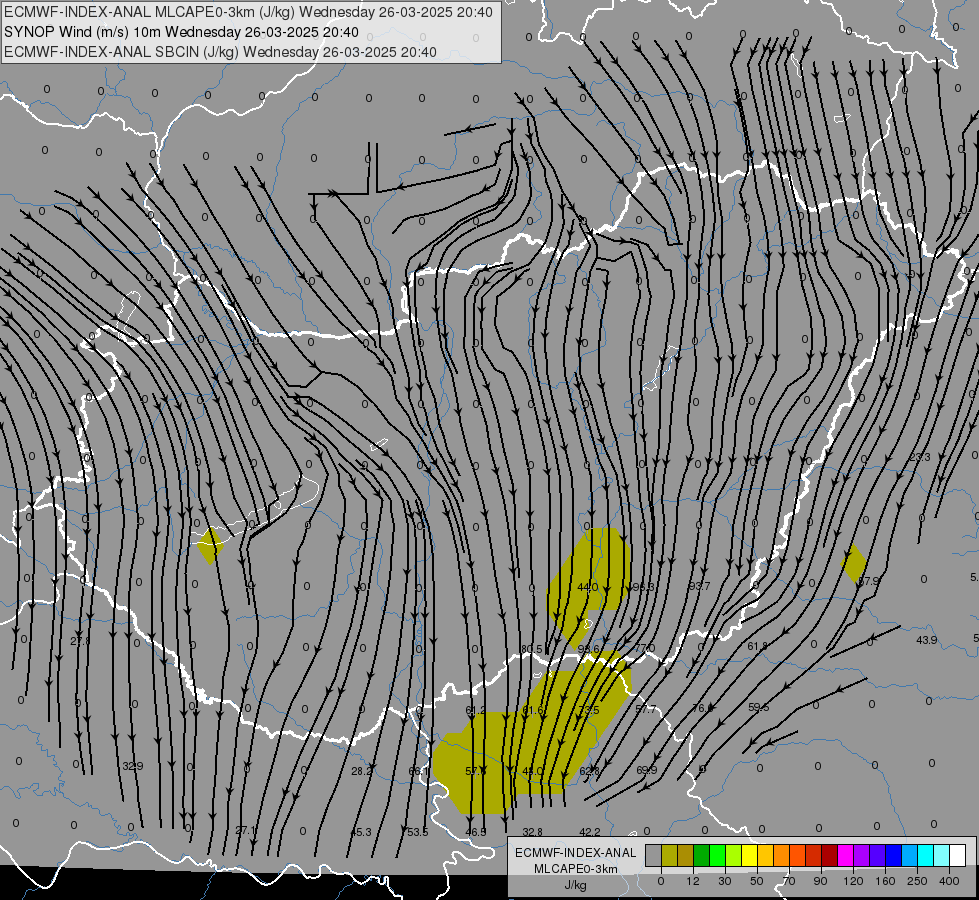The image size is (979, 900).
Task: Click the 43.9 map value
Action: [927, 640]
